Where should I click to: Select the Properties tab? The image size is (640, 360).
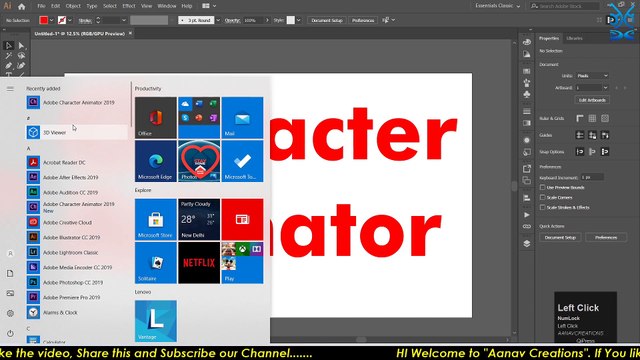(x=549, y=38)
